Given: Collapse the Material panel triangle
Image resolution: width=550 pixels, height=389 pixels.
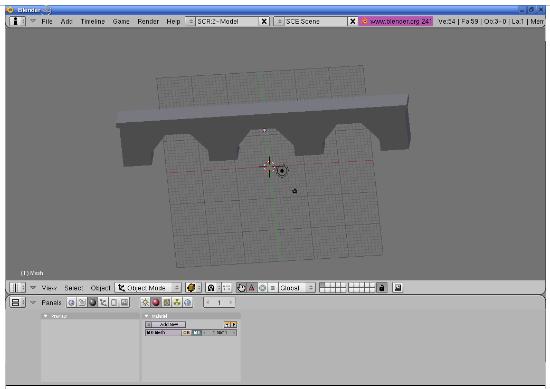Looking at the screenshot, I should (x=147, y=316).
